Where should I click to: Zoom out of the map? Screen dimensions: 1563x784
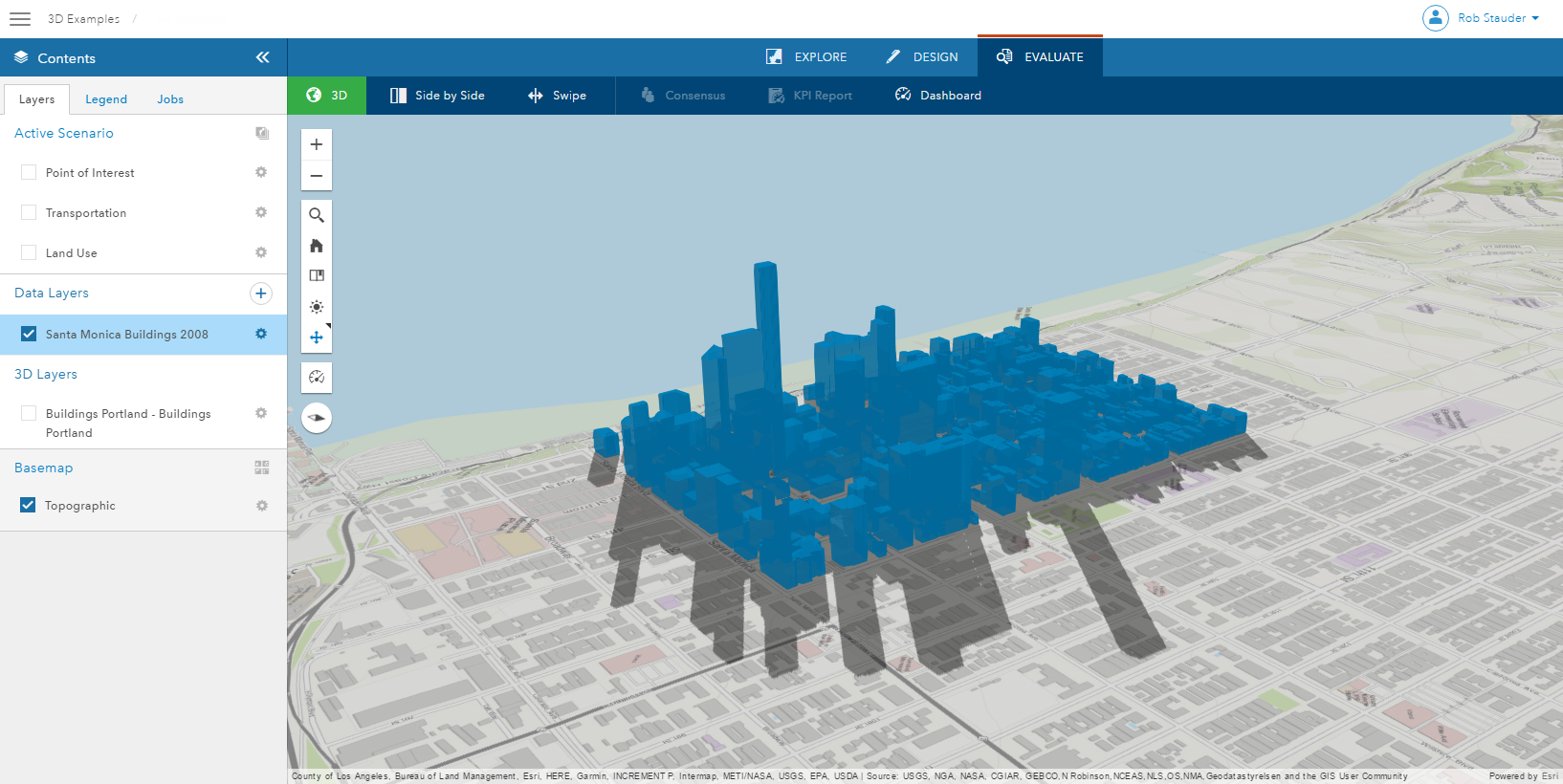(x=317, y=176)
